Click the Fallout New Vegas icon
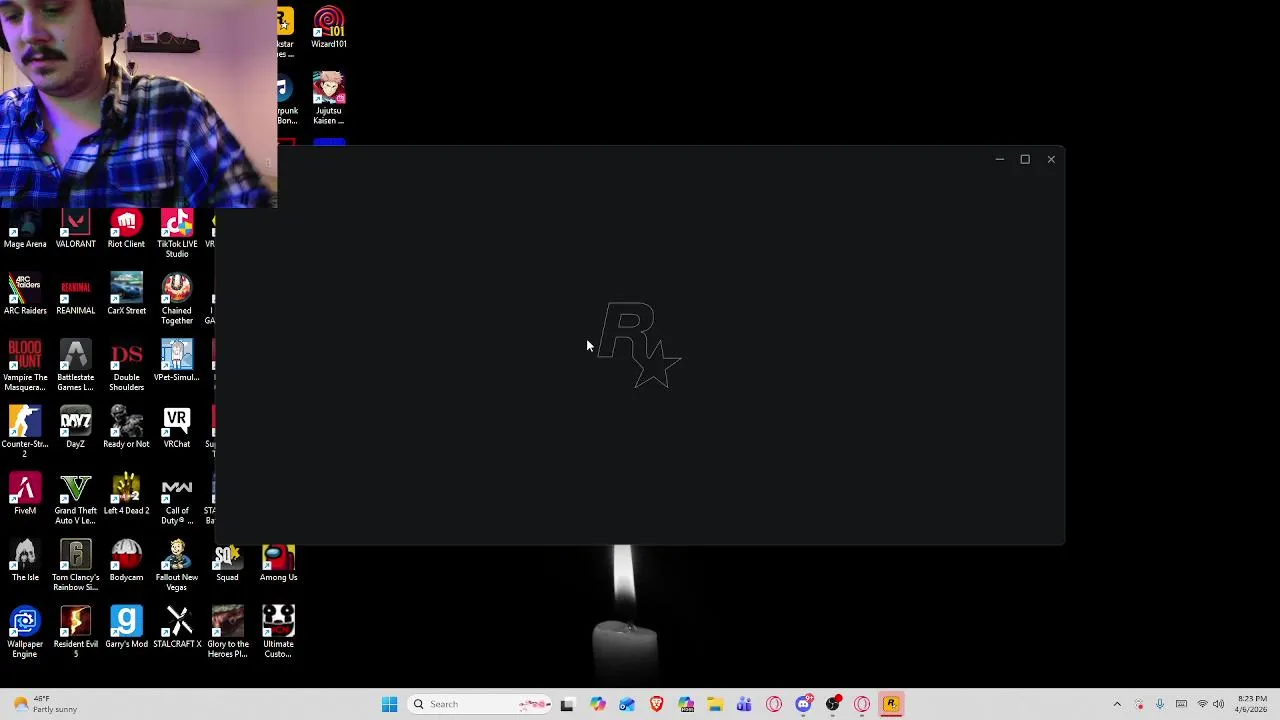The width and height of the screenshot is (1280, 720). click(x=177, y=566)
